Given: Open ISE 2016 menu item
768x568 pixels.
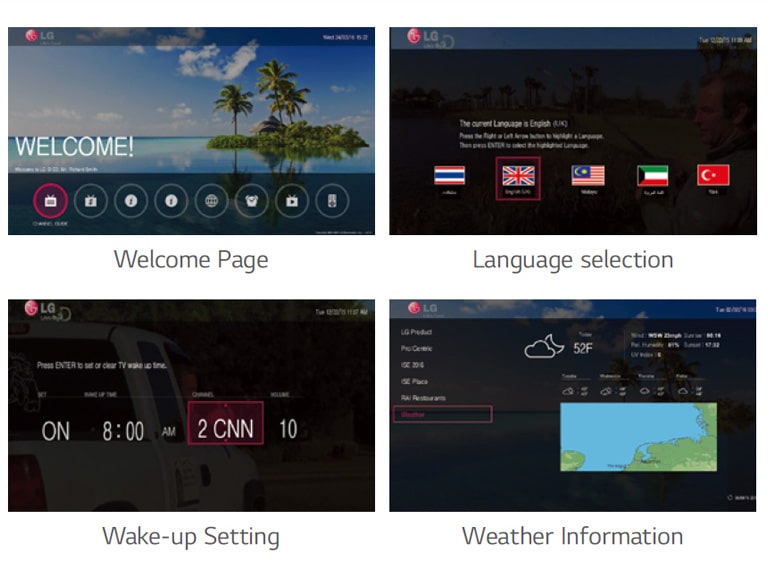Looking at the screenshot, I should click(x=412, y=365).
